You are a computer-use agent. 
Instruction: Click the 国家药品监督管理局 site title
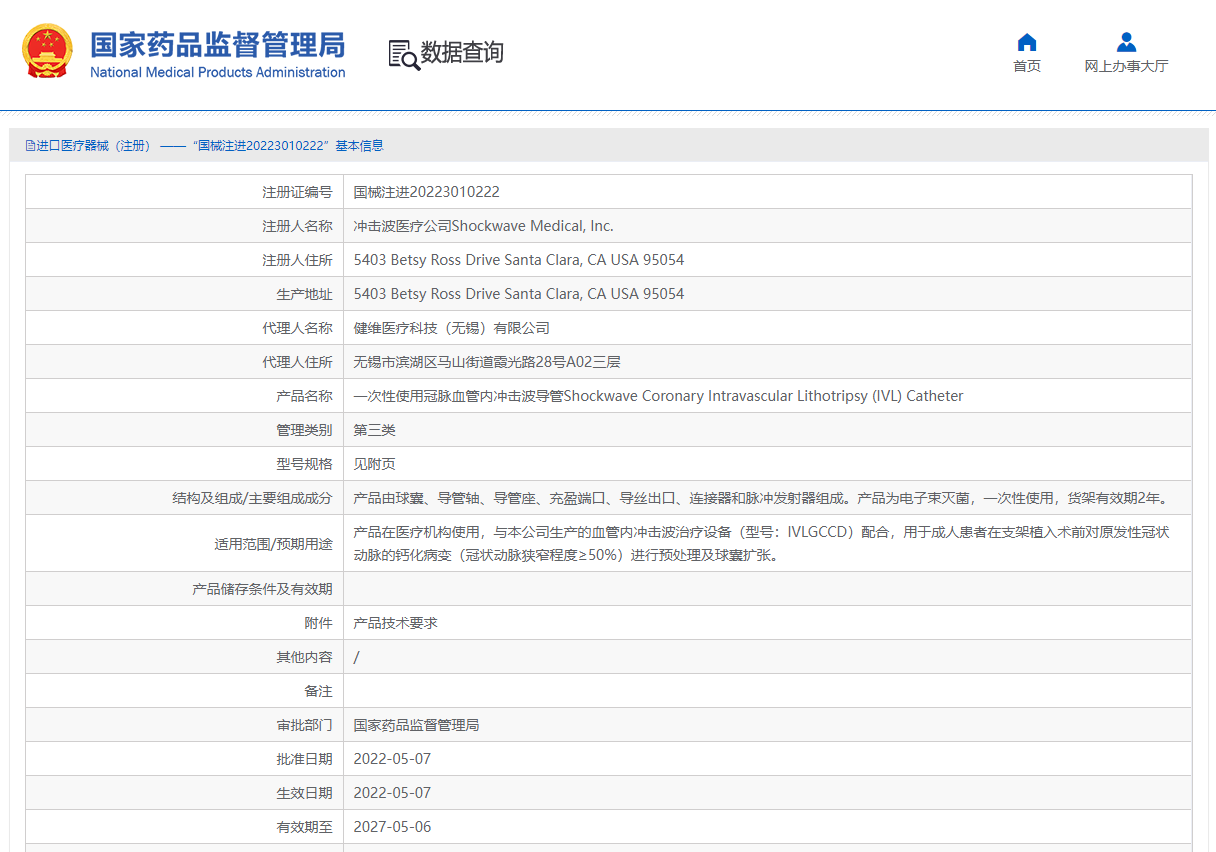pos(217,44)
